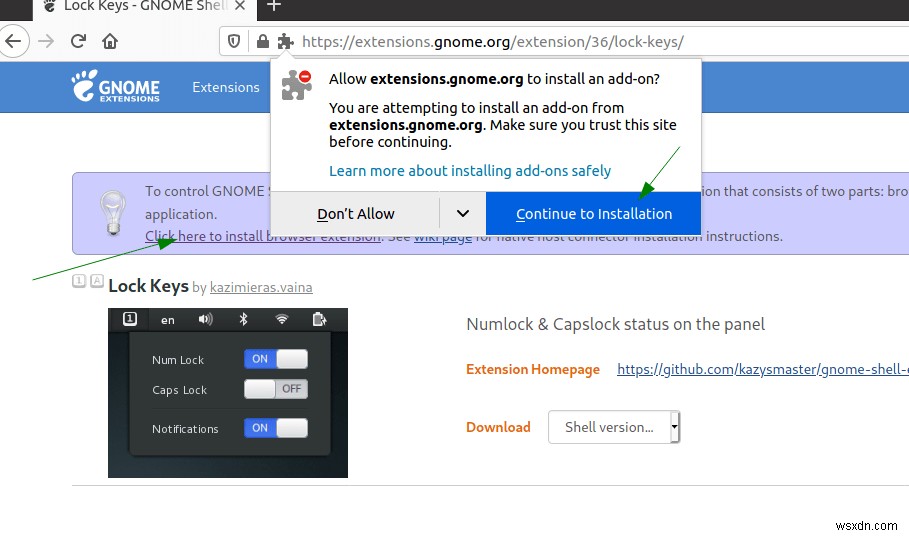
Task: Click here to install browser extension link
Action: pyautogui.click(x=263, y=236)
